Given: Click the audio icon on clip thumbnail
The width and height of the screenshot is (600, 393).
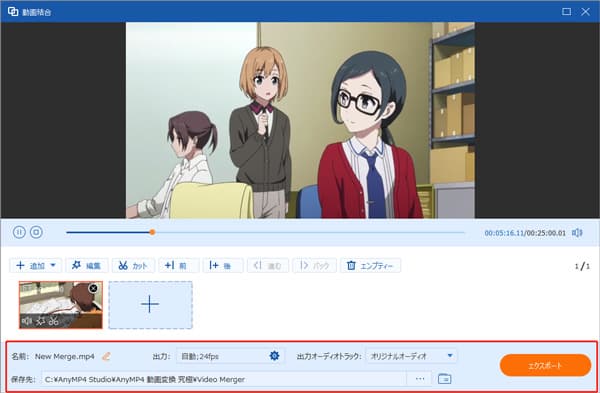Looking at the screenshot, I should pyautogui.click(x=26, y=321).
